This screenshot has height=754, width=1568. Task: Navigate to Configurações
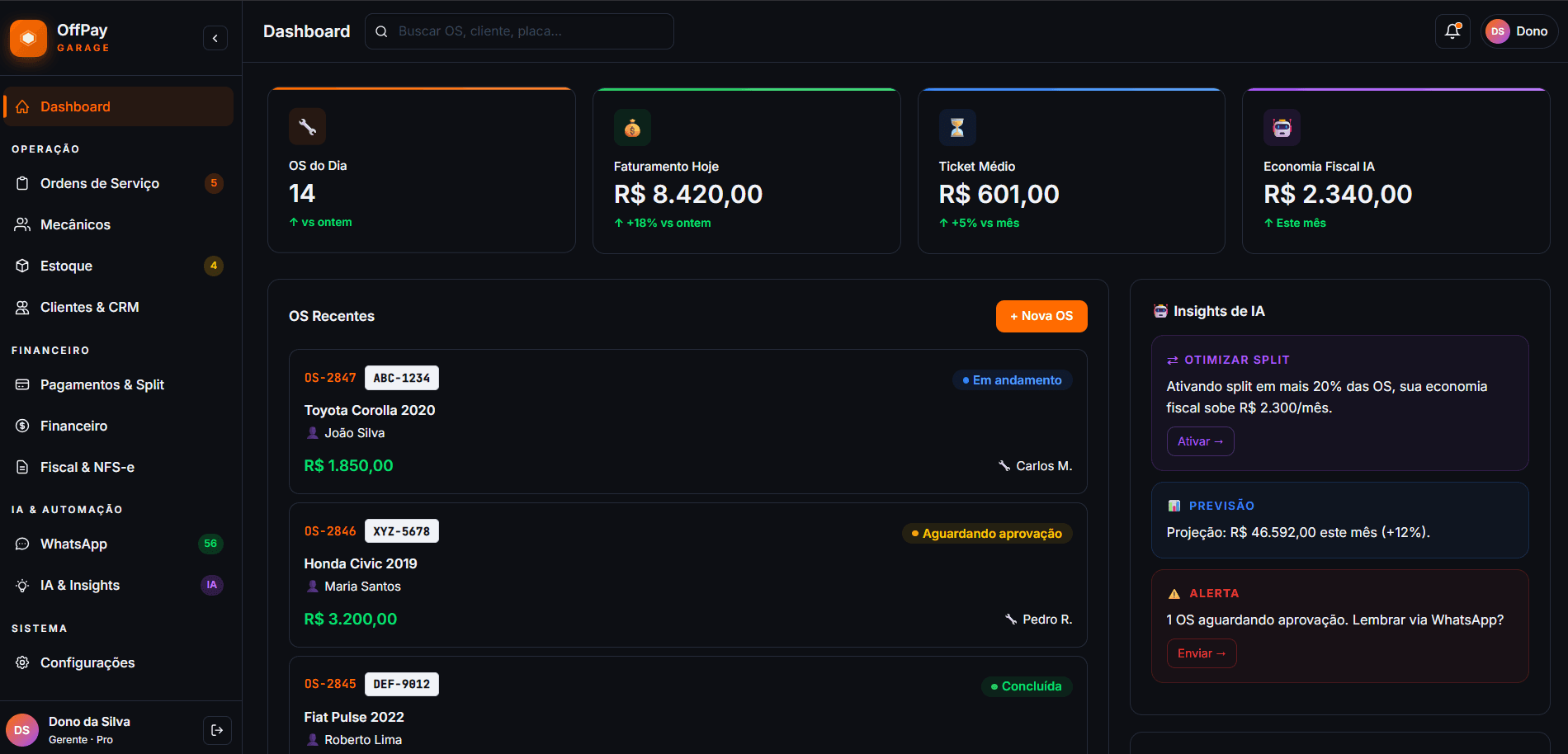[x=87, y=662]
